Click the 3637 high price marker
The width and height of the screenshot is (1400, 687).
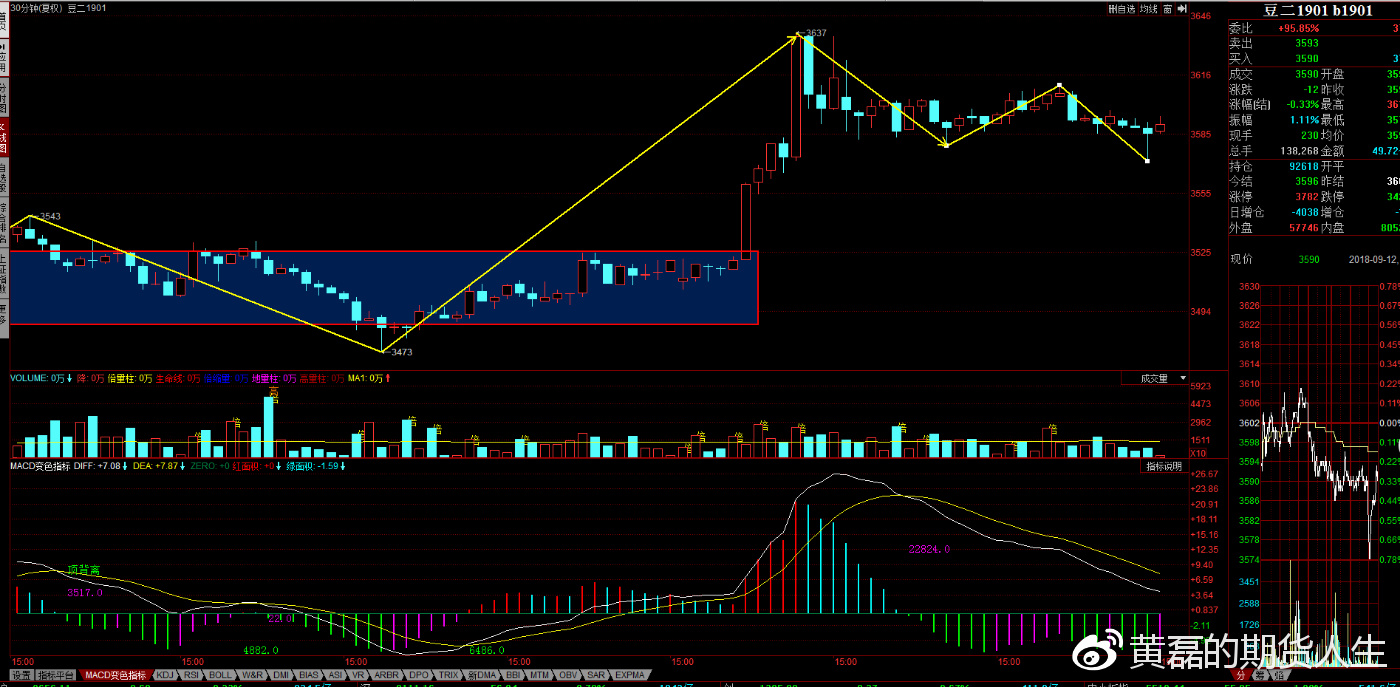click(x=815, y=33)
